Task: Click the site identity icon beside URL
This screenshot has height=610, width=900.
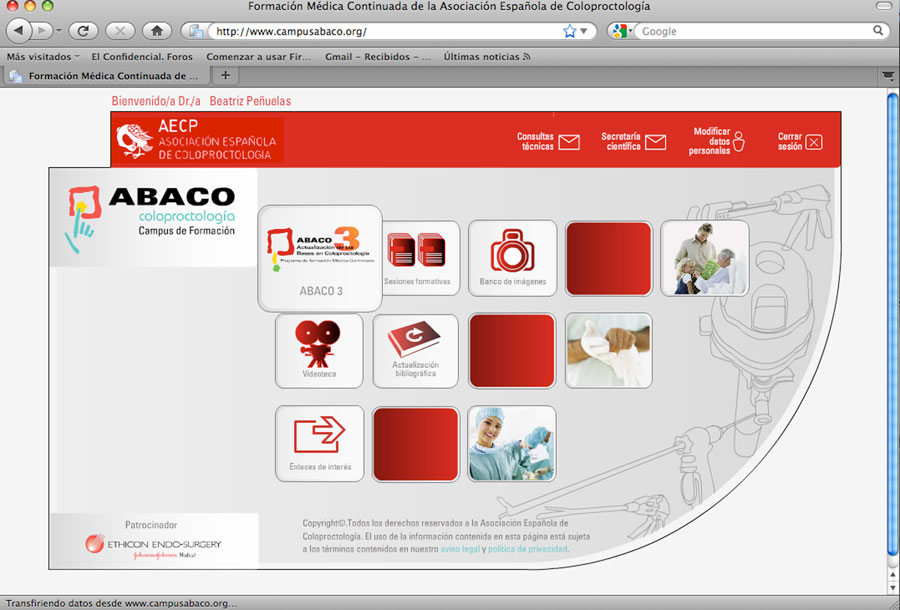Action: (196, 31)
